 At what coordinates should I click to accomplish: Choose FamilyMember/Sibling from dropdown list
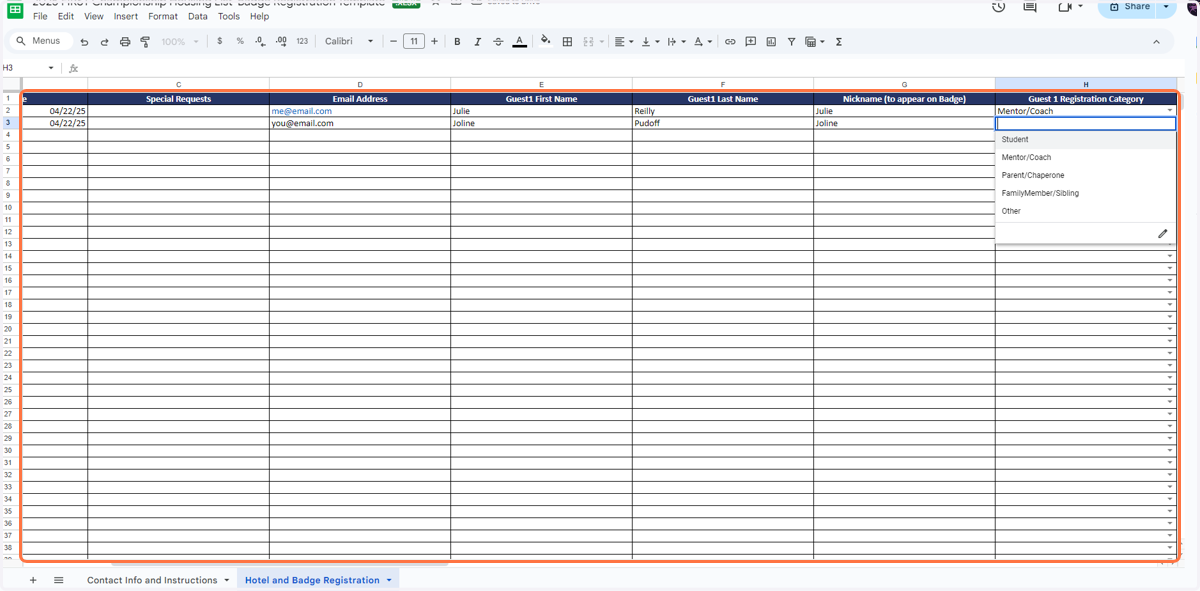click(1086, 194)
